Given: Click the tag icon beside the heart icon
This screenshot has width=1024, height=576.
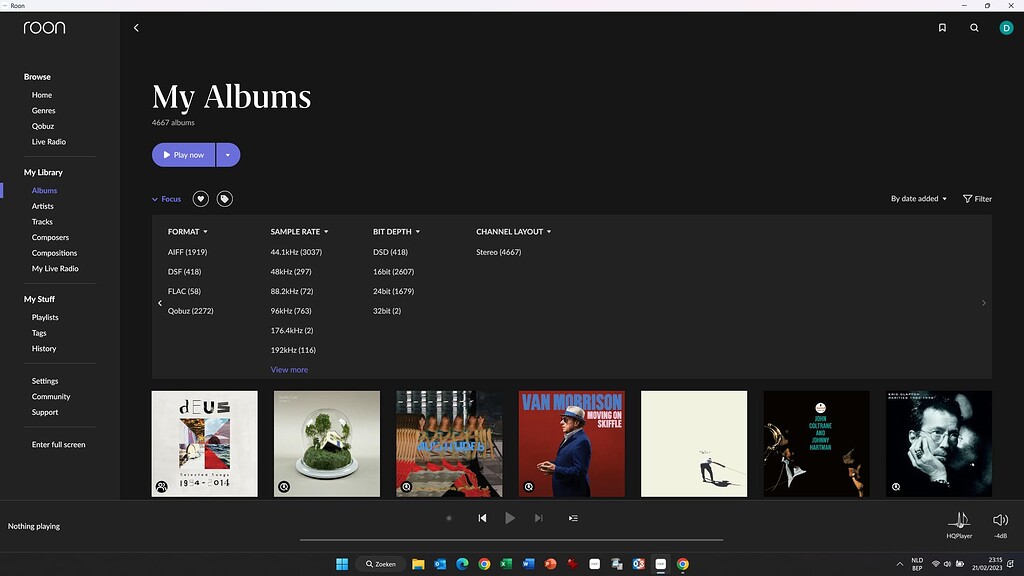Looking at the screenshot, I should (x=224, y=198).
